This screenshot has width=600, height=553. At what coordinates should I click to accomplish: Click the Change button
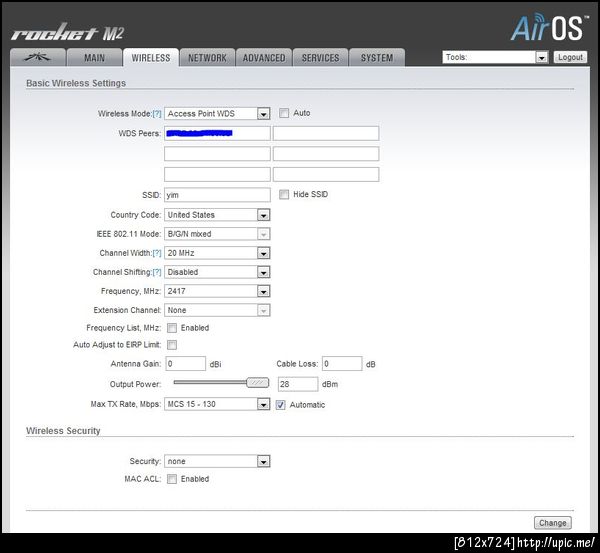pos(553,523)
